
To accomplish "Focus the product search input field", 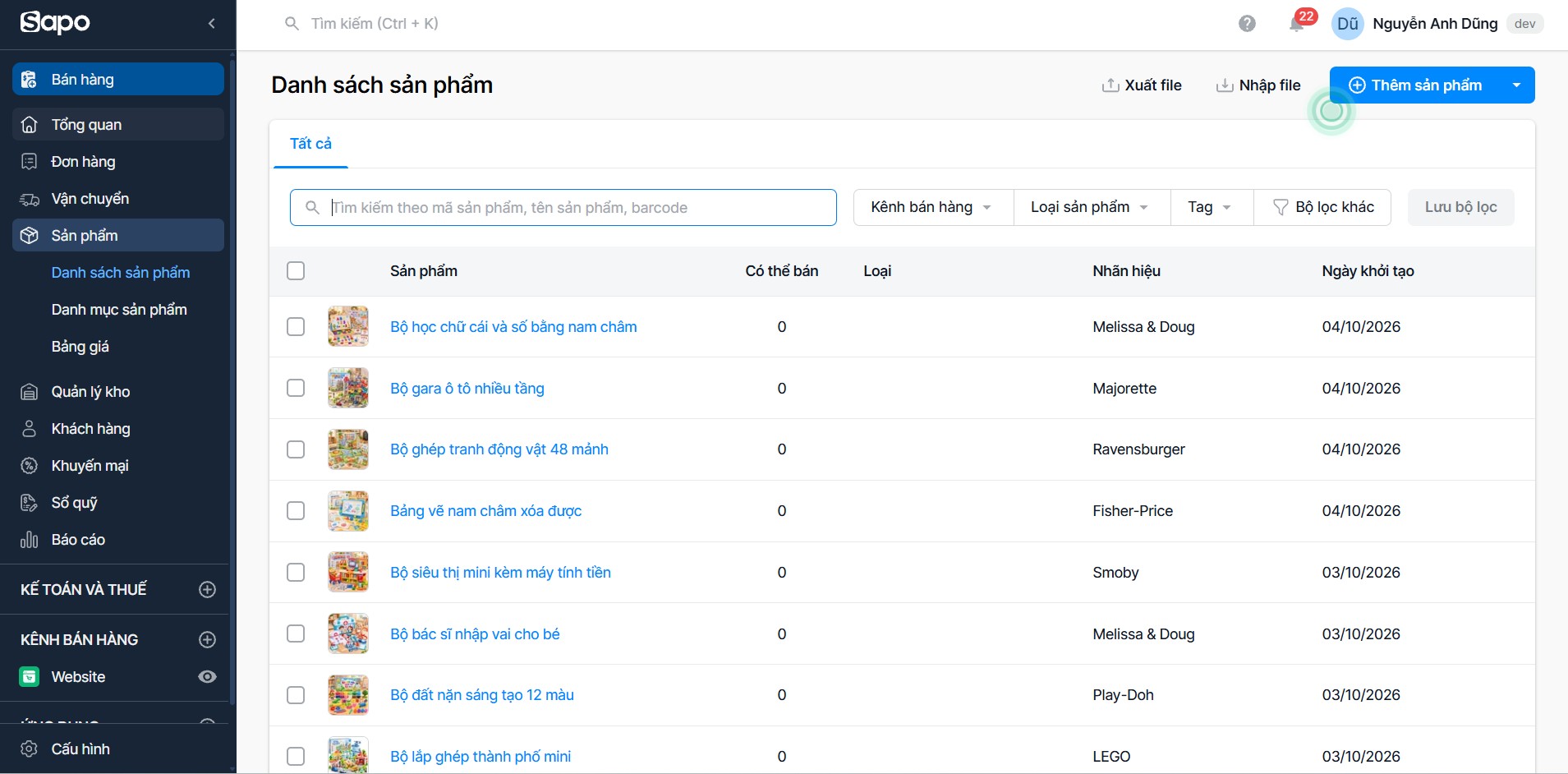I will click(x=563, y=208).
